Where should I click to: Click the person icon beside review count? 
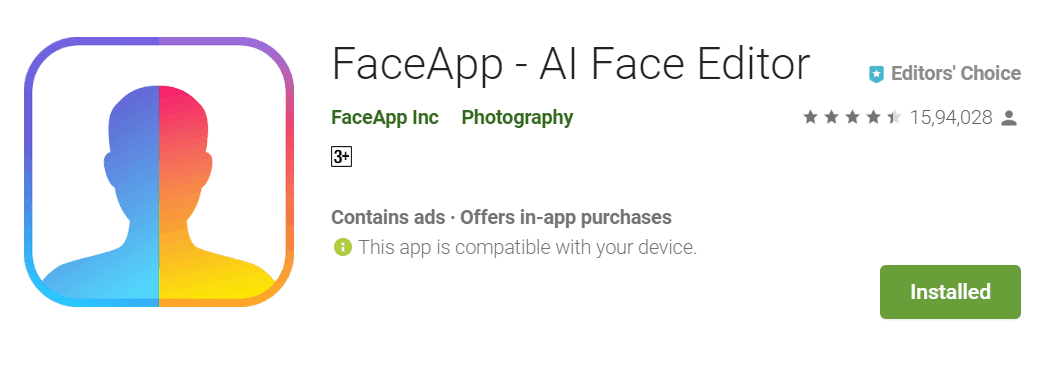1009,118
